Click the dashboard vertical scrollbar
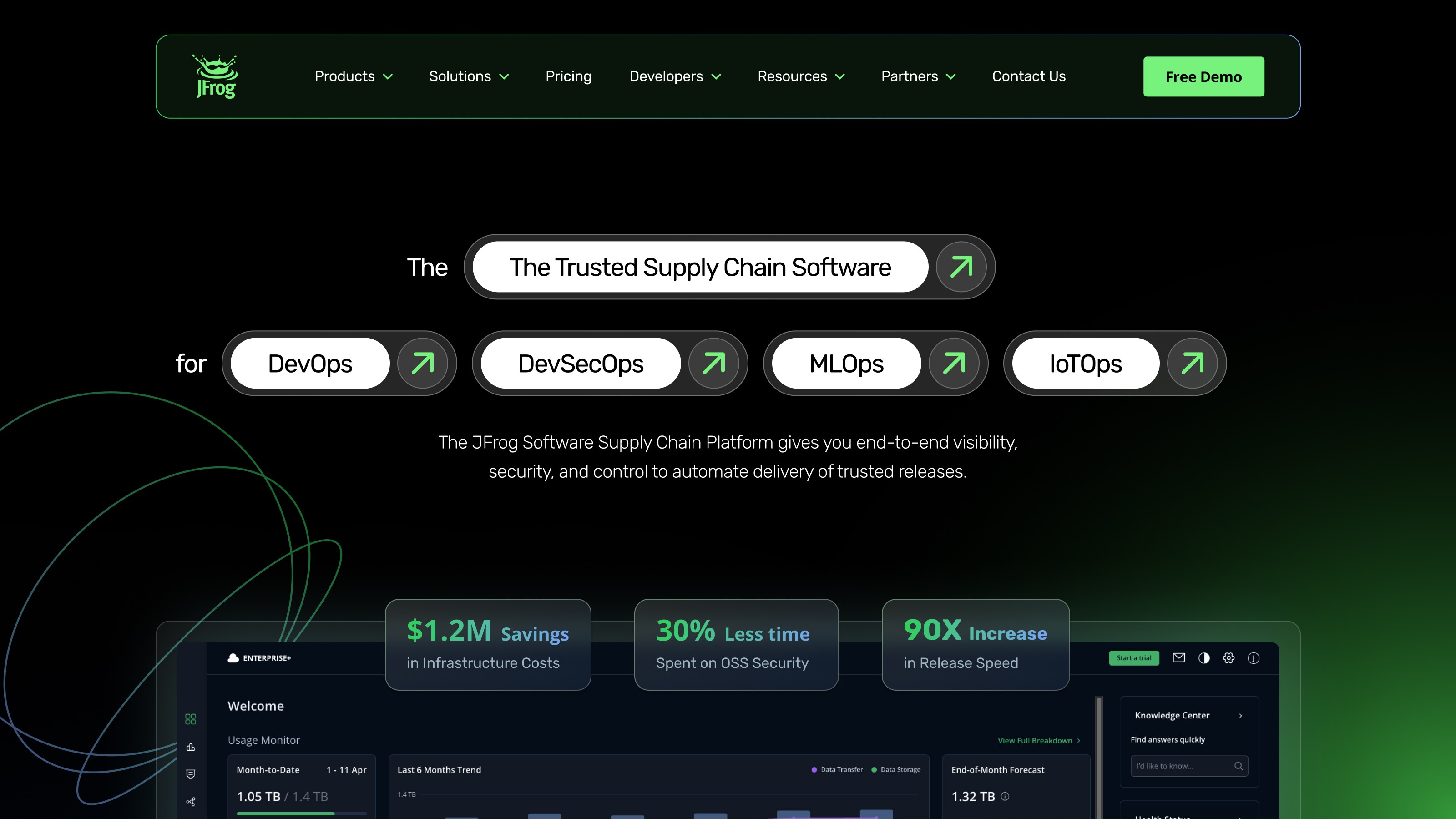The height and width of the screenshot is (819, 1456). (x=1099, y=758)
